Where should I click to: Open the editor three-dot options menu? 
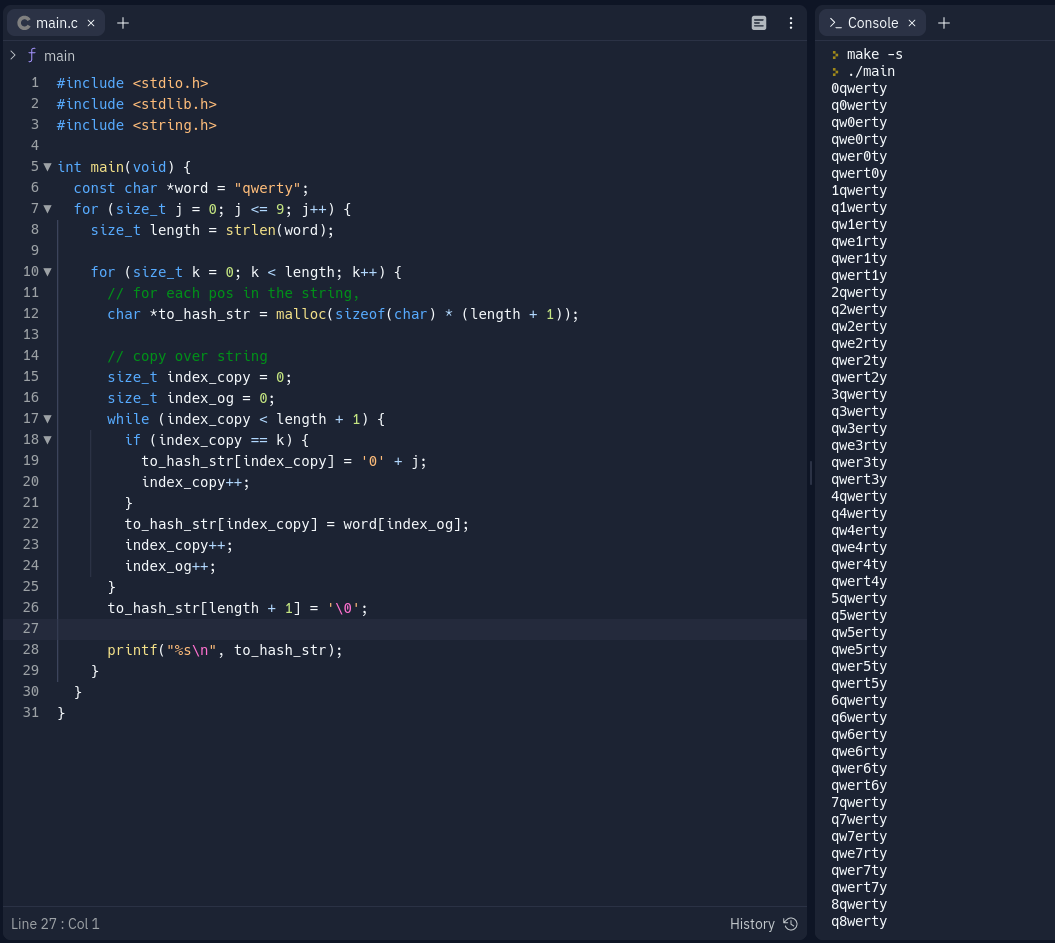click(x=791, y=23)
